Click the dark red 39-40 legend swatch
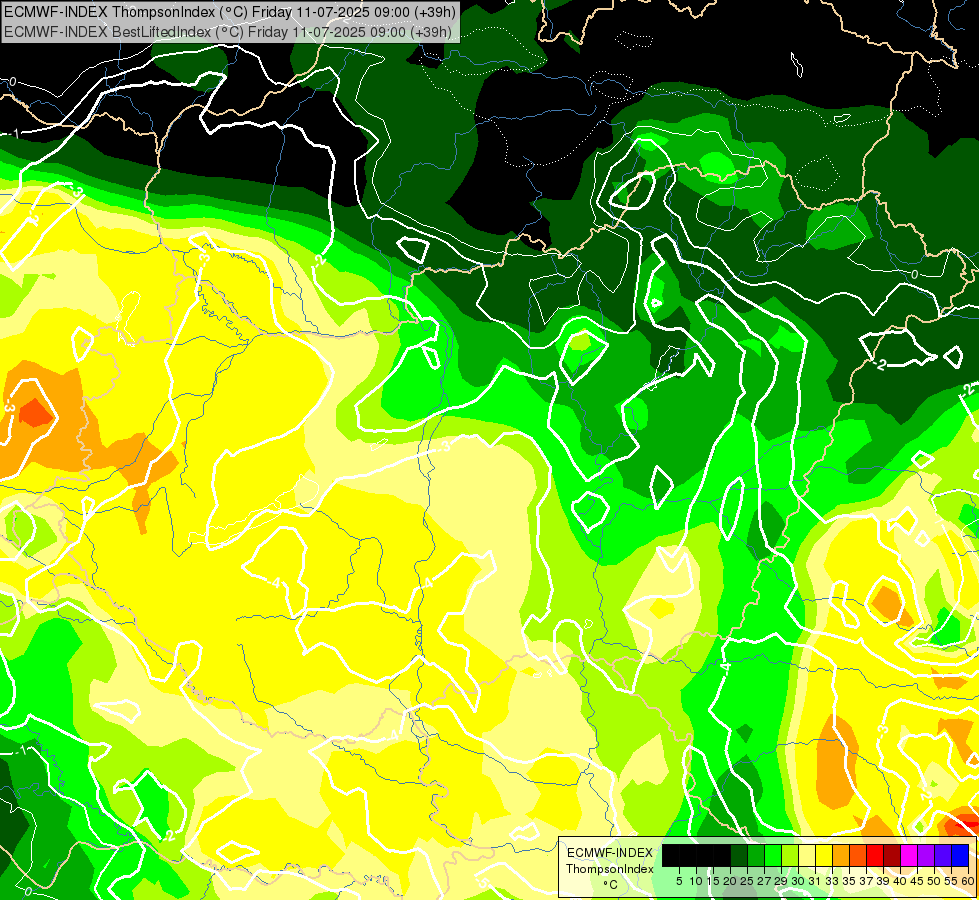Screen dimensions: 979x900 coord(892,856)
